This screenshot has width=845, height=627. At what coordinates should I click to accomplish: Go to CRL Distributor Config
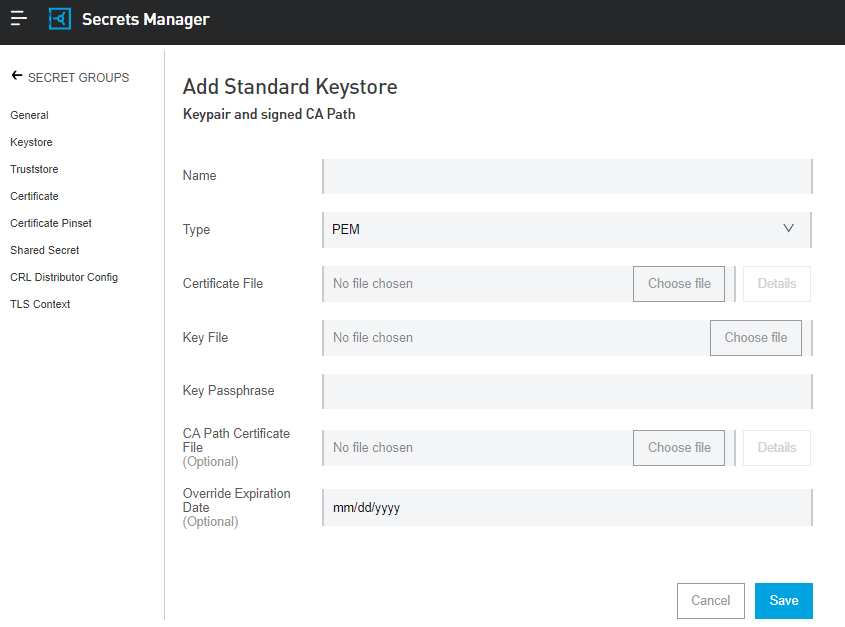coord(63,276)
